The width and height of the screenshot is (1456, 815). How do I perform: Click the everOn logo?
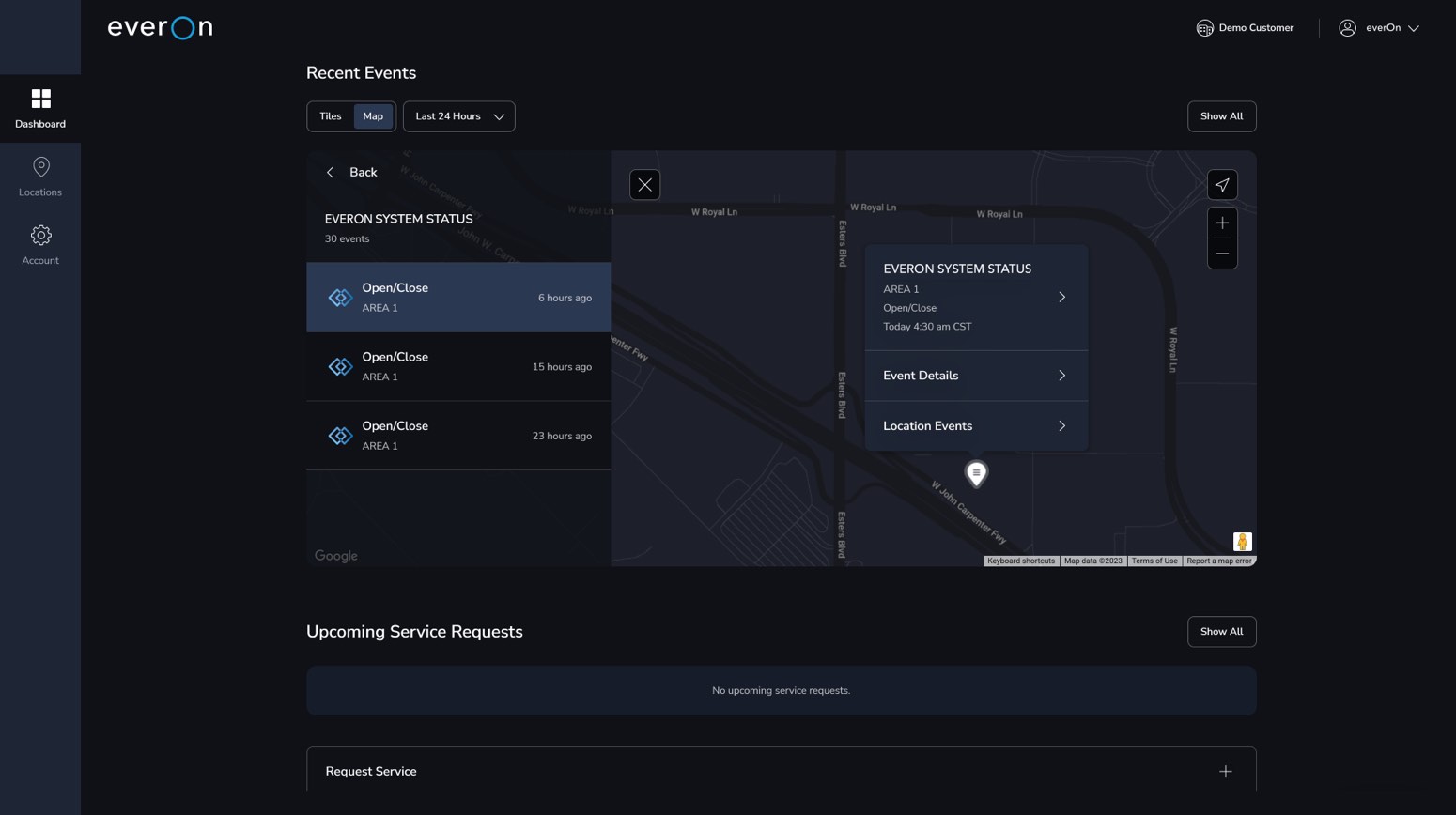pos(160,28)
